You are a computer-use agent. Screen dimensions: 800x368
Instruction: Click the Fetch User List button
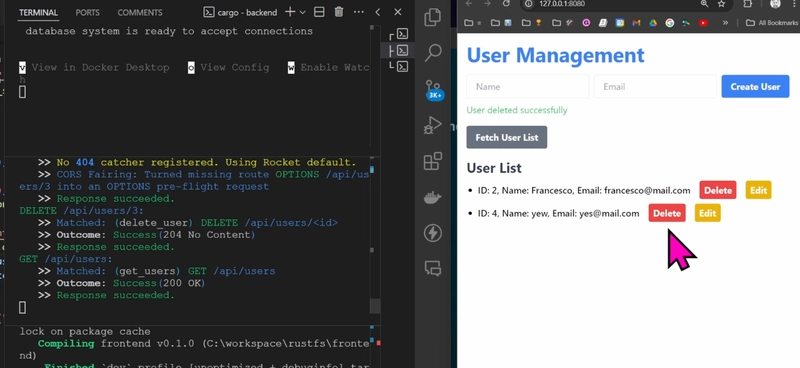click(x=507, y=137)
